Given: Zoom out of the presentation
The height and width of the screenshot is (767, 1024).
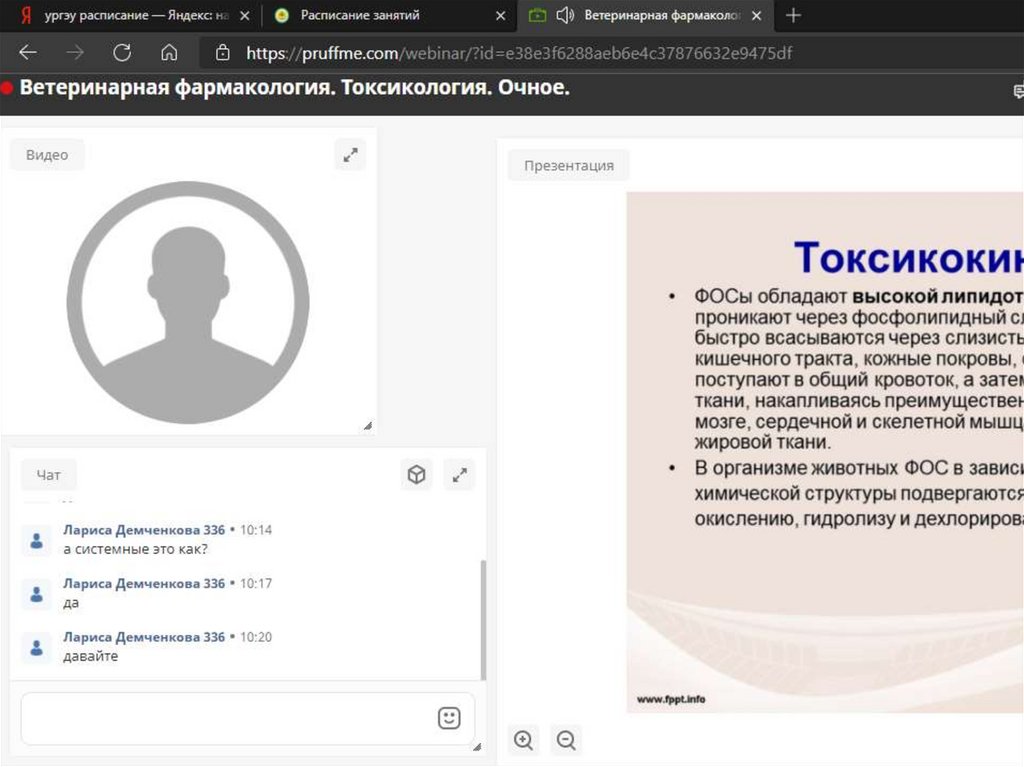Looking at the screenshot, I should point(566,740).
